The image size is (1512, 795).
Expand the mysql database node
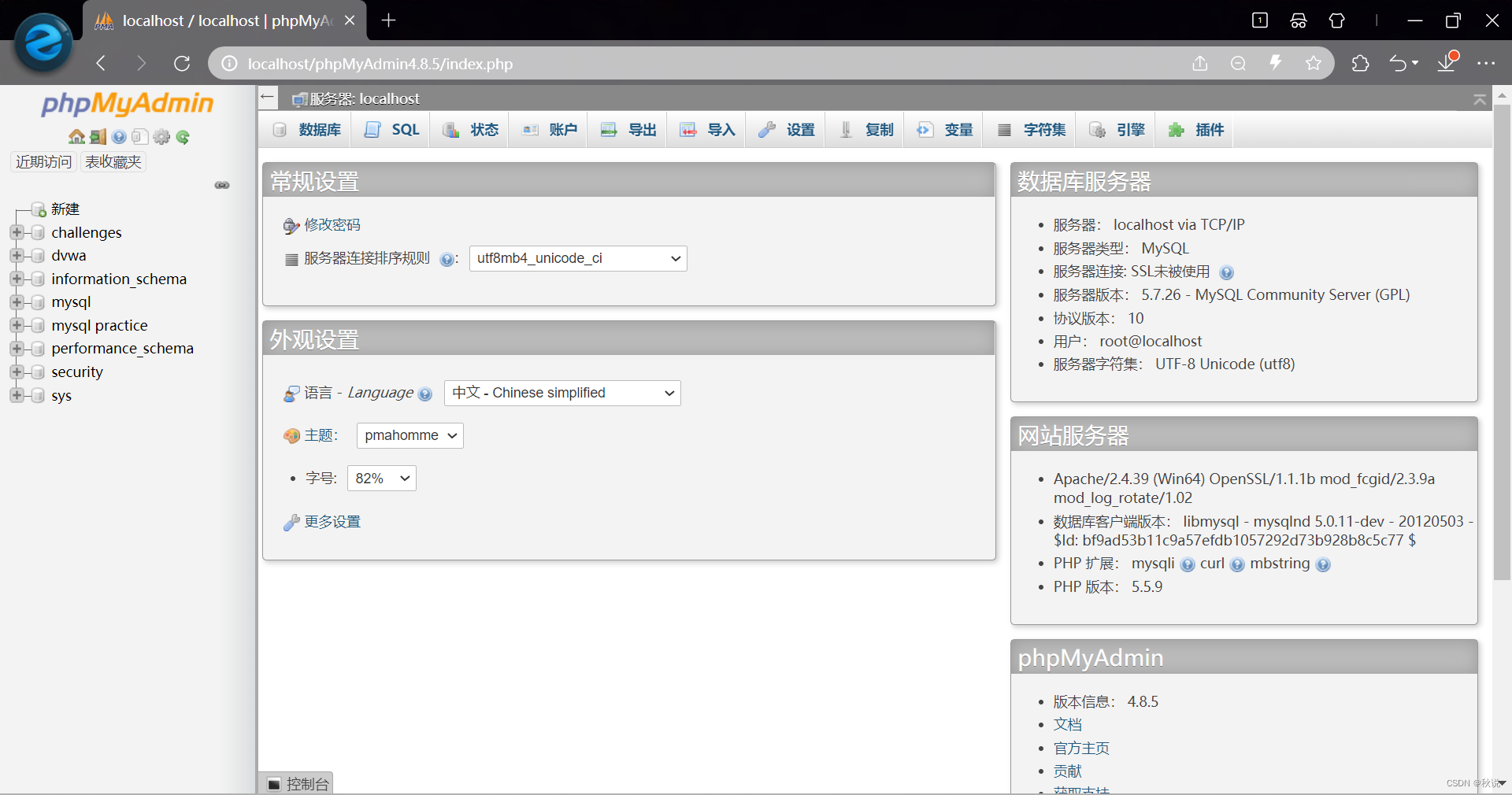point(17,302)
